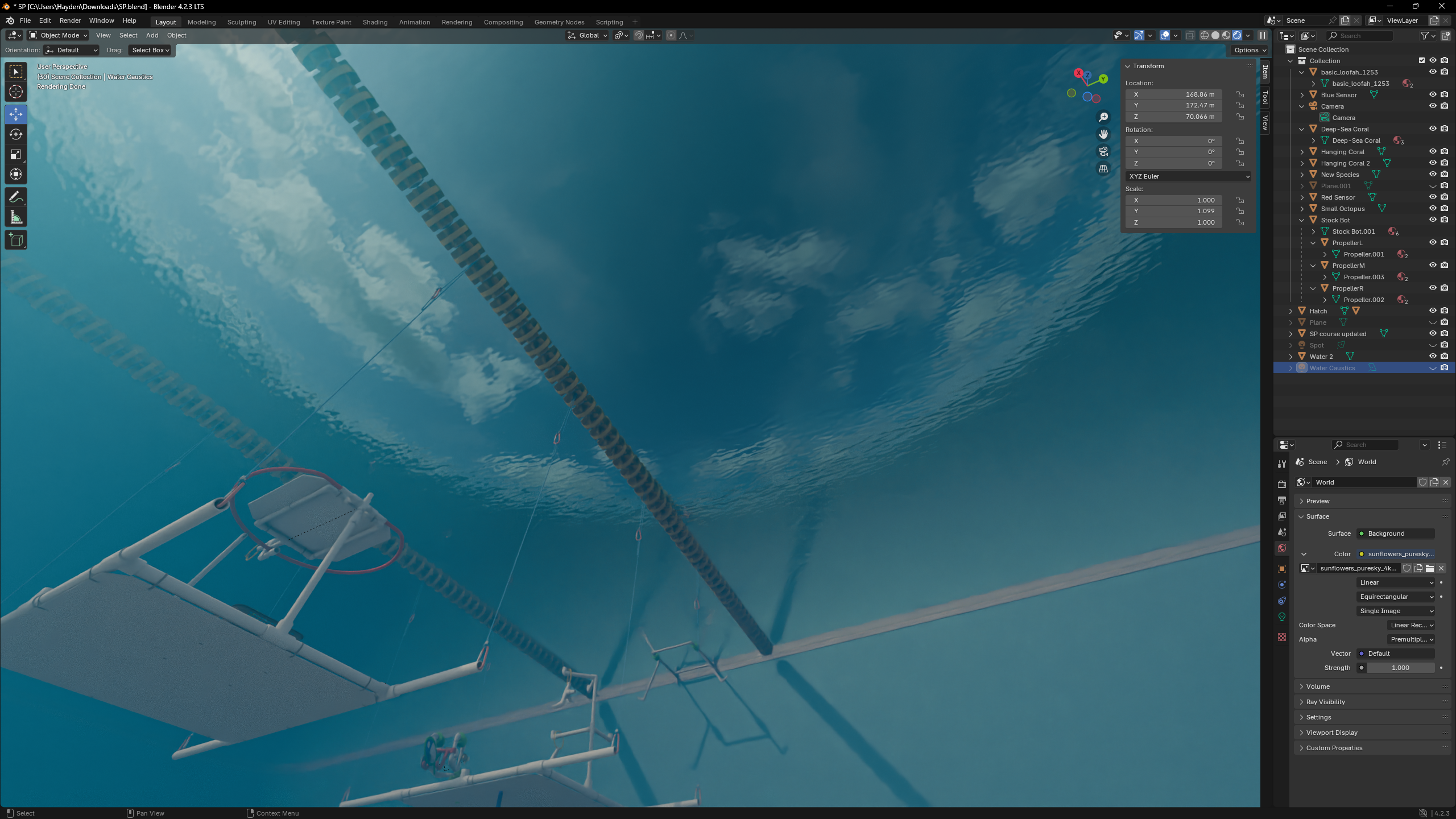
Task: Open the Output properties tab icon
Action: 1282,500
